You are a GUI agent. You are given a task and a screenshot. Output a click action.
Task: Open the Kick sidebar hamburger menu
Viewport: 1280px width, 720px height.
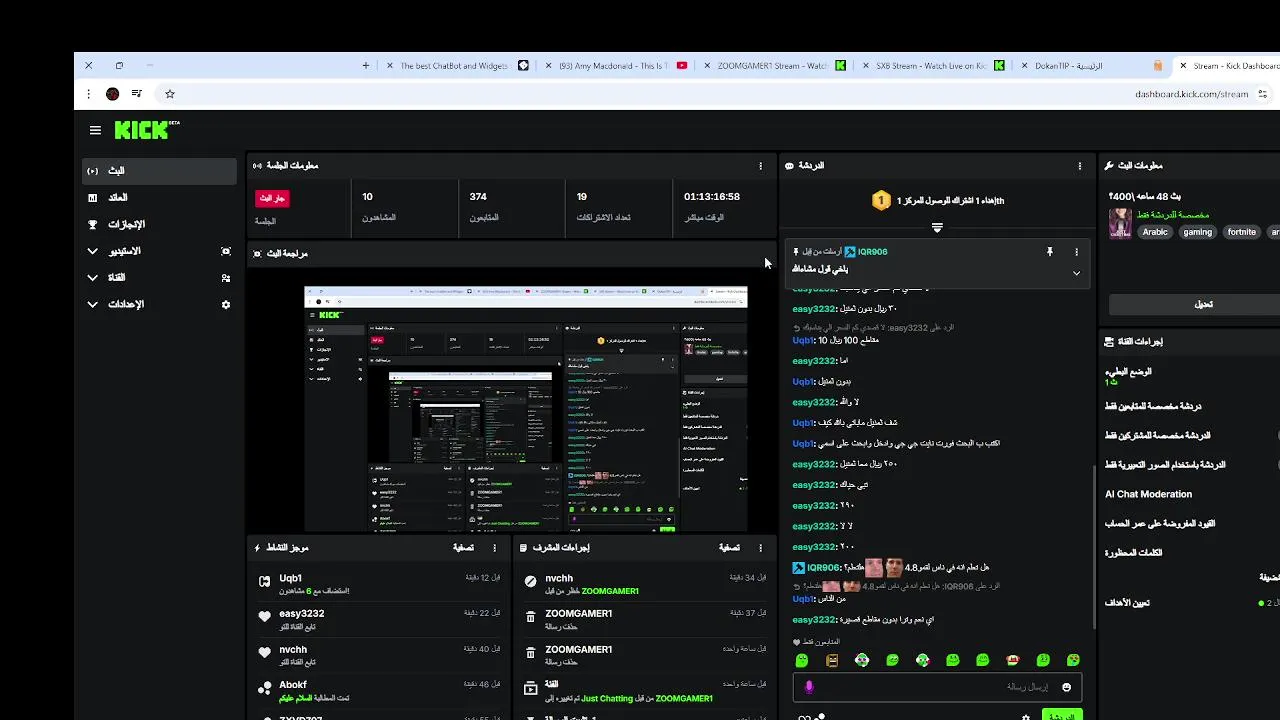pyautogui.click(x=95, y=130)
